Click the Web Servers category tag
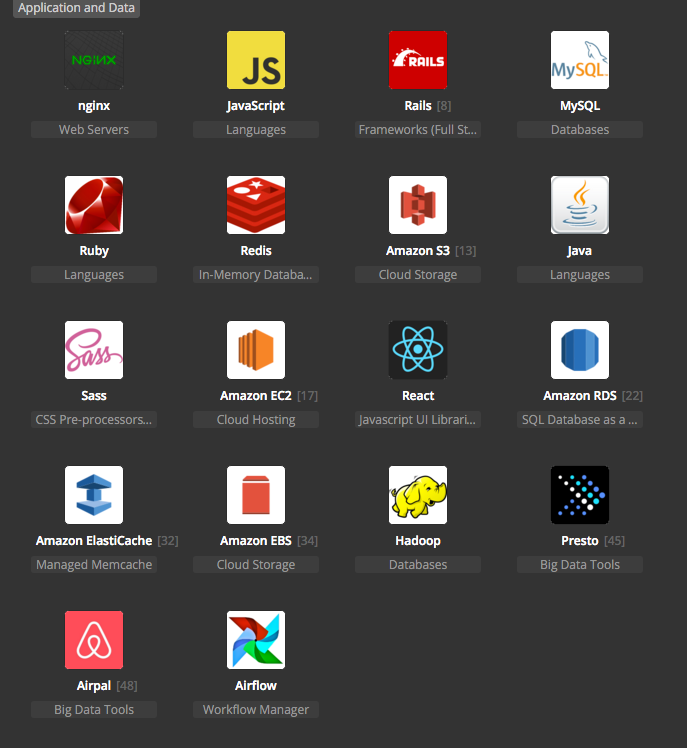The height and width of the screenshot is (748, 687). (94, 130)
